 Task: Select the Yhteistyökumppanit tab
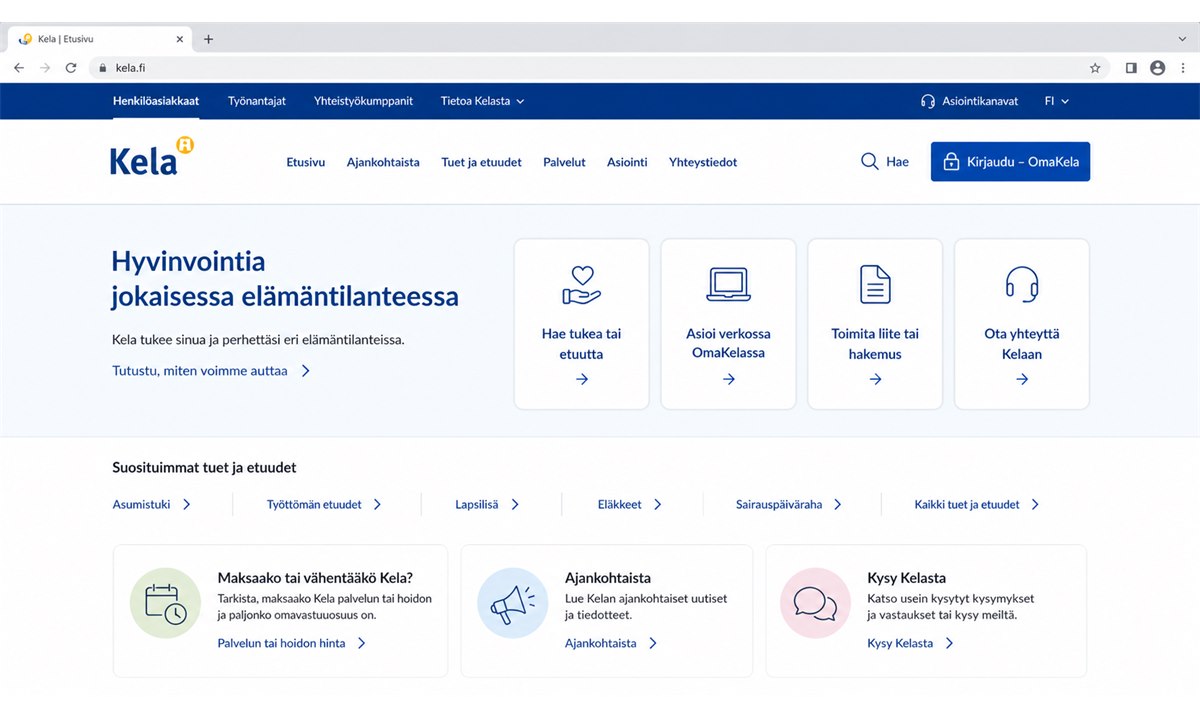coord(363,101)
